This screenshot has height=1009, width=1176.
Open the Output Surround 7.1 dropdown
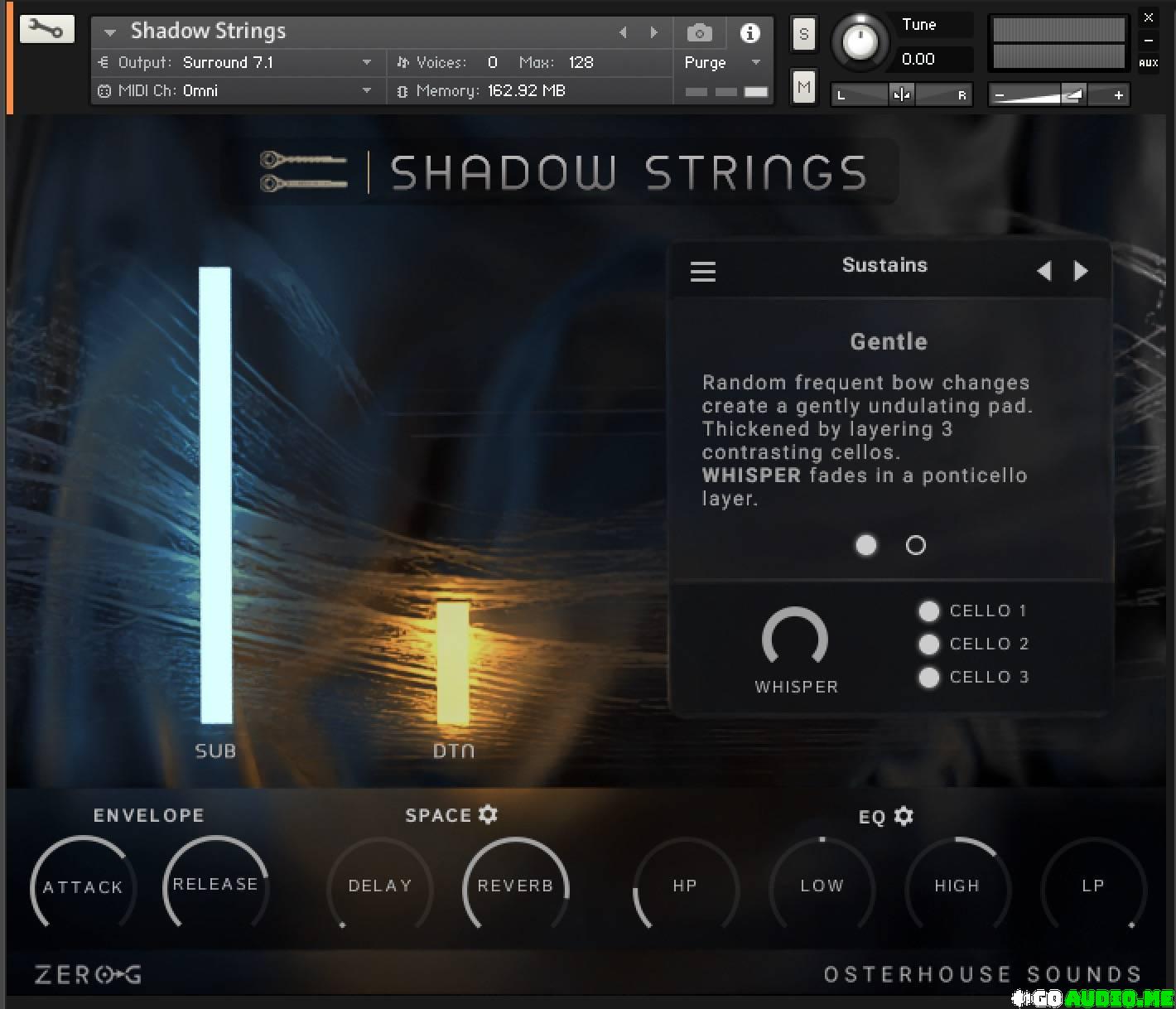[236, 63]
